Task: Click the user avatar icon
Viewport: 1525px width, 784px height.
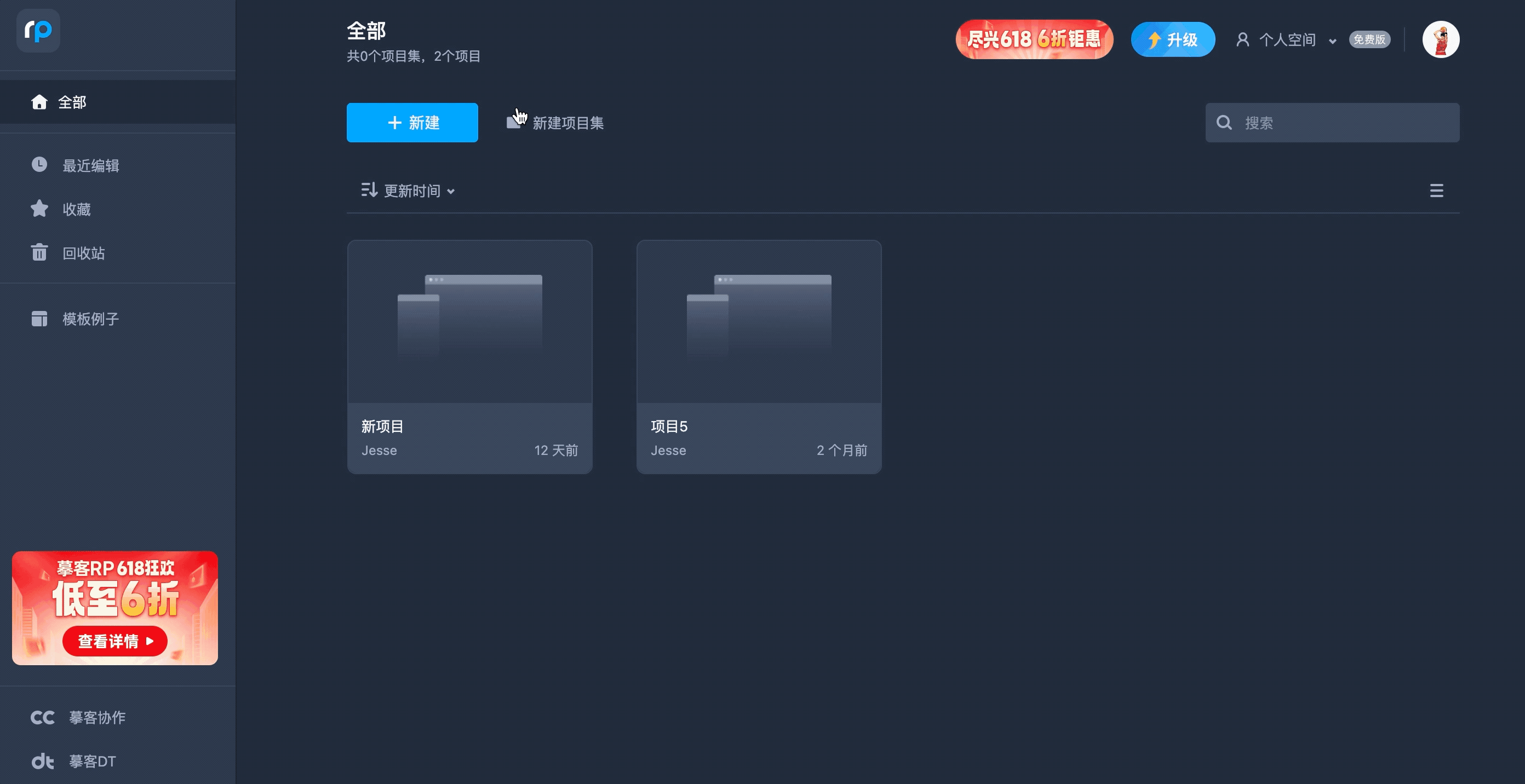Action: [1440, 39]
